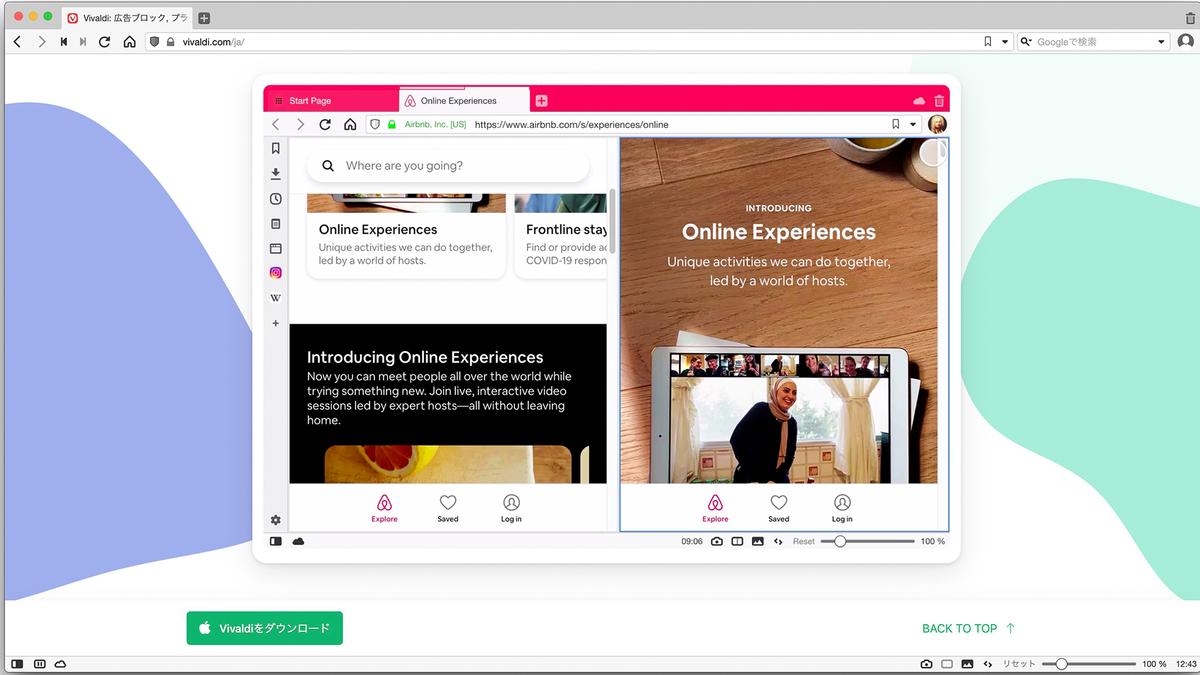Click the outer status bar page tiling window icon
This screenshot has height=675, width=1200.
947,664
